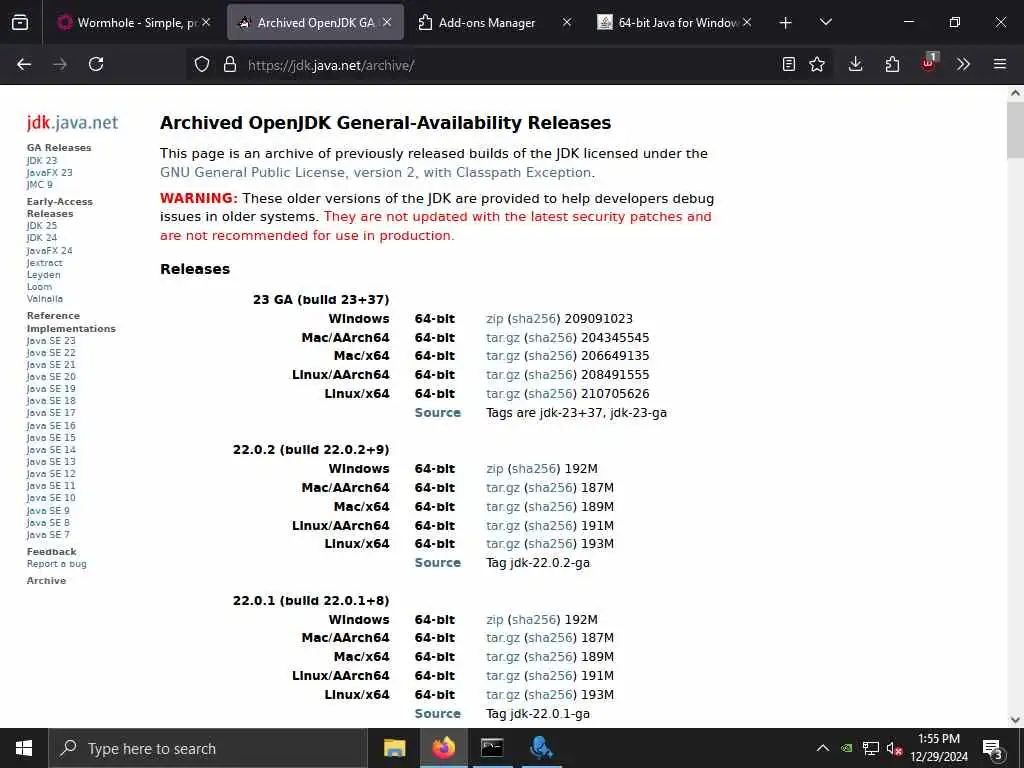The height and width of the screenshot is (768, 1024).
Task: Open Firefox View icon in the tab bar
Action: 20,22
